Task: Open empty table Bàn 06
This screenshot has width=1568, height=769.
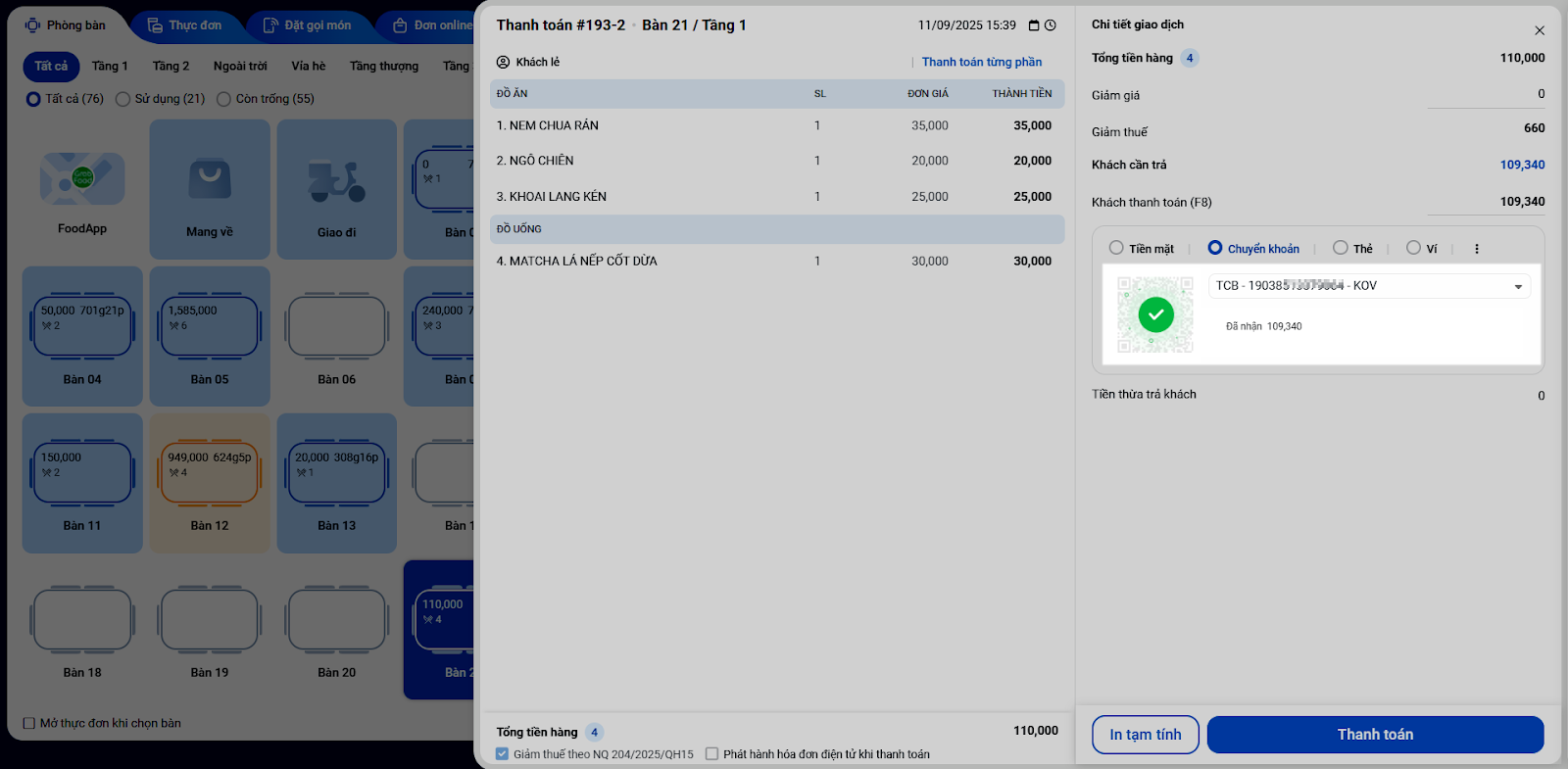Action: [337, 336]
